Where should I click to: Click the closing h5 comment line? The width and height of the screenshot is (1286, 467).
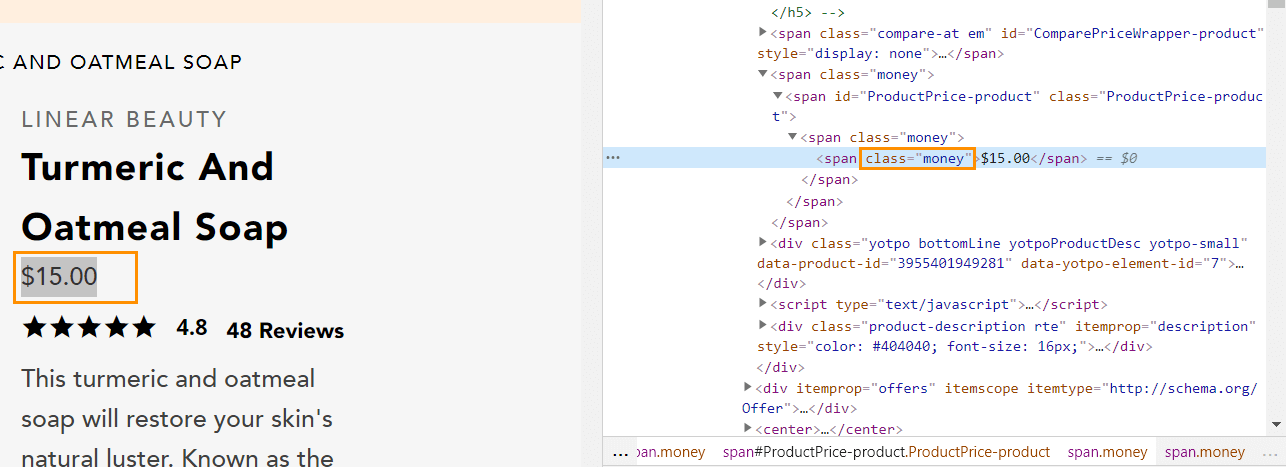pos(808,12)
